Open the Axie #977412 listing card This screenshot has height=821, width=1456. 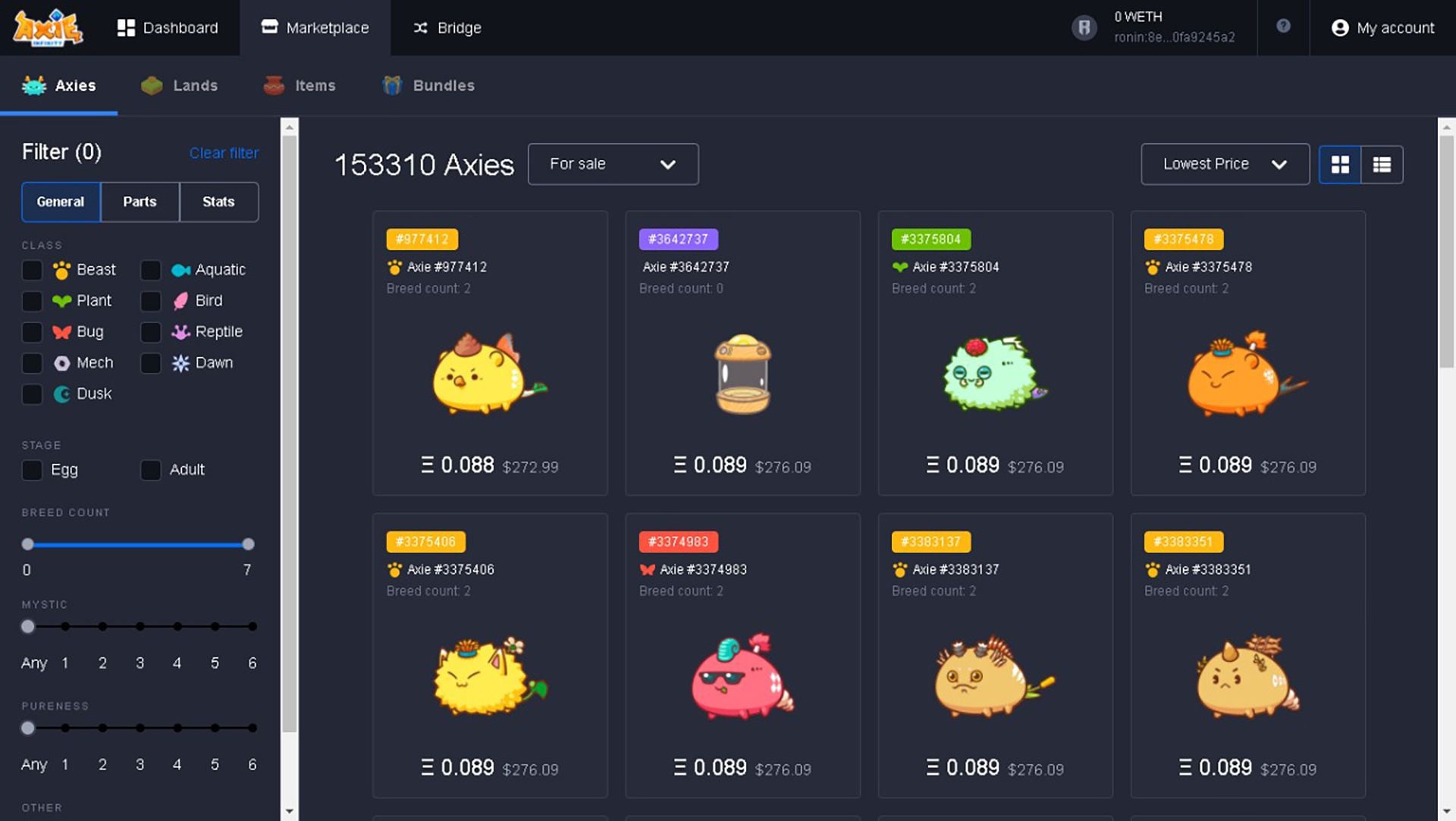pos(490,353)
